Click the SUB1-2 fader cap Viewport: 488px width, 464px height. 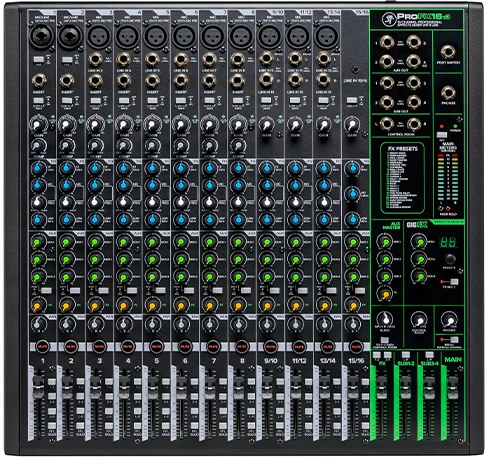pyautogui.click(x=405, y=387)
